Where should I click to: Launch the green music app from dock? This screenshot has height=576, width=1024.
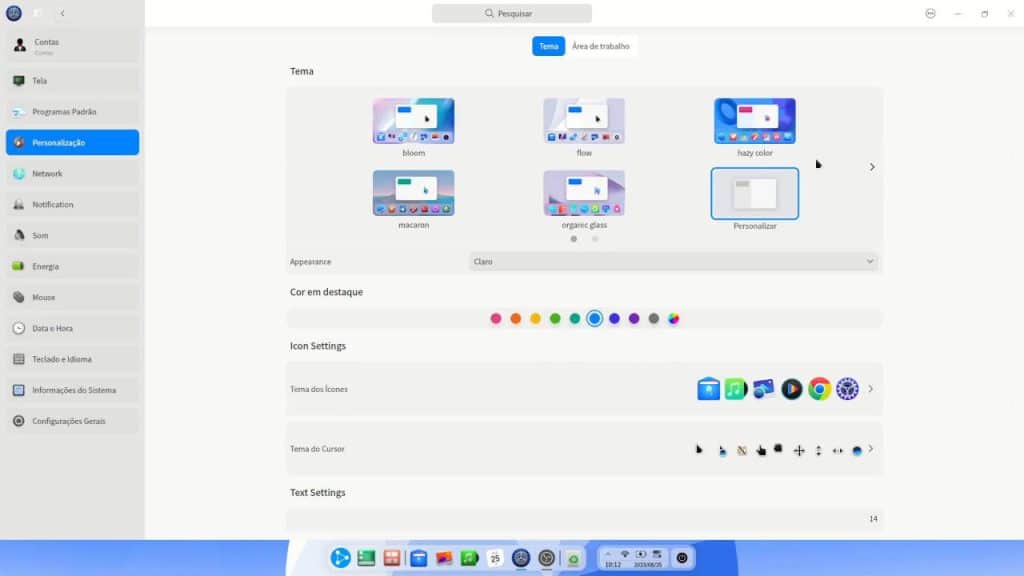pos(469,558)
